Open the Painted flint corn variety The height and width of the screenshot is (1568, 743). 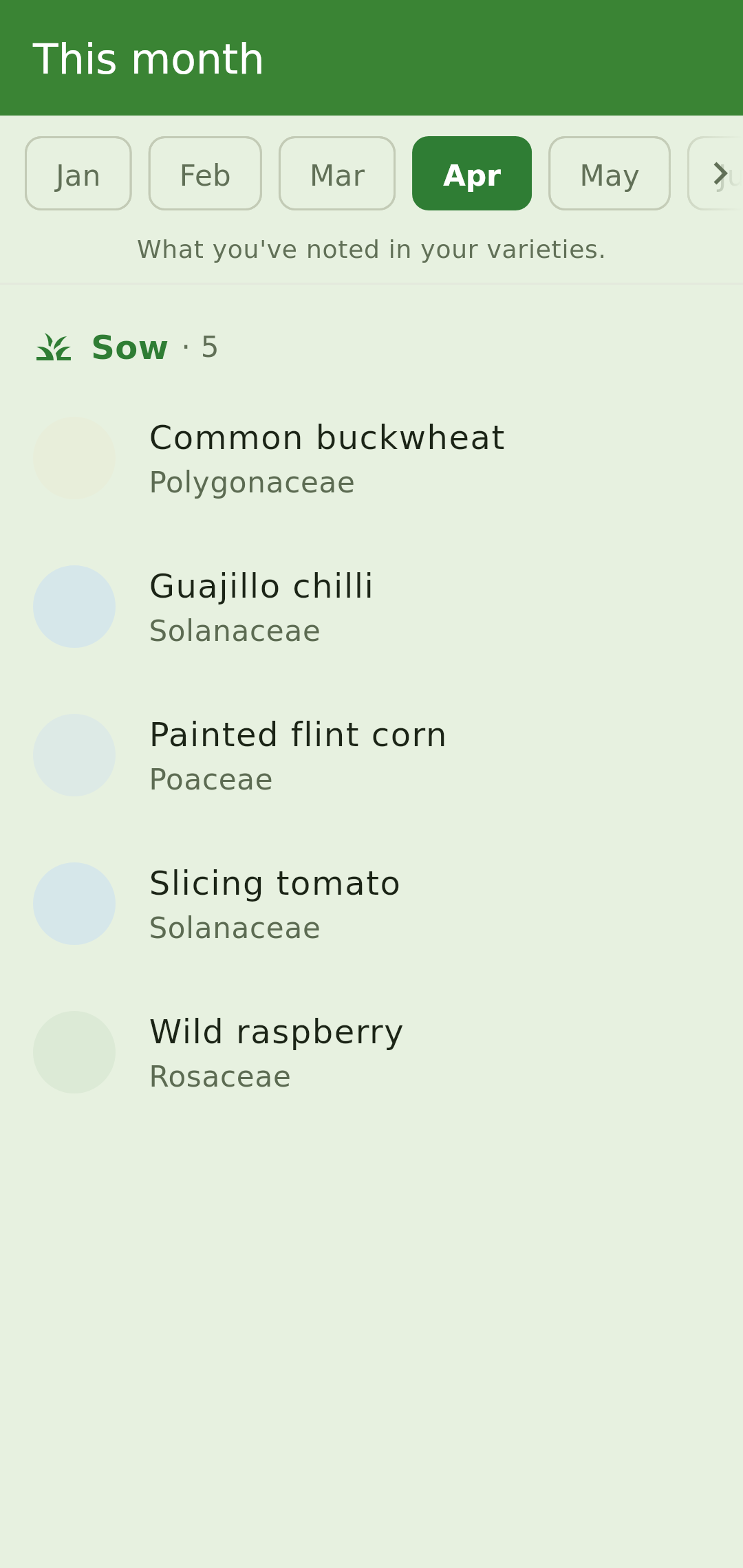(x=371, y=755)
